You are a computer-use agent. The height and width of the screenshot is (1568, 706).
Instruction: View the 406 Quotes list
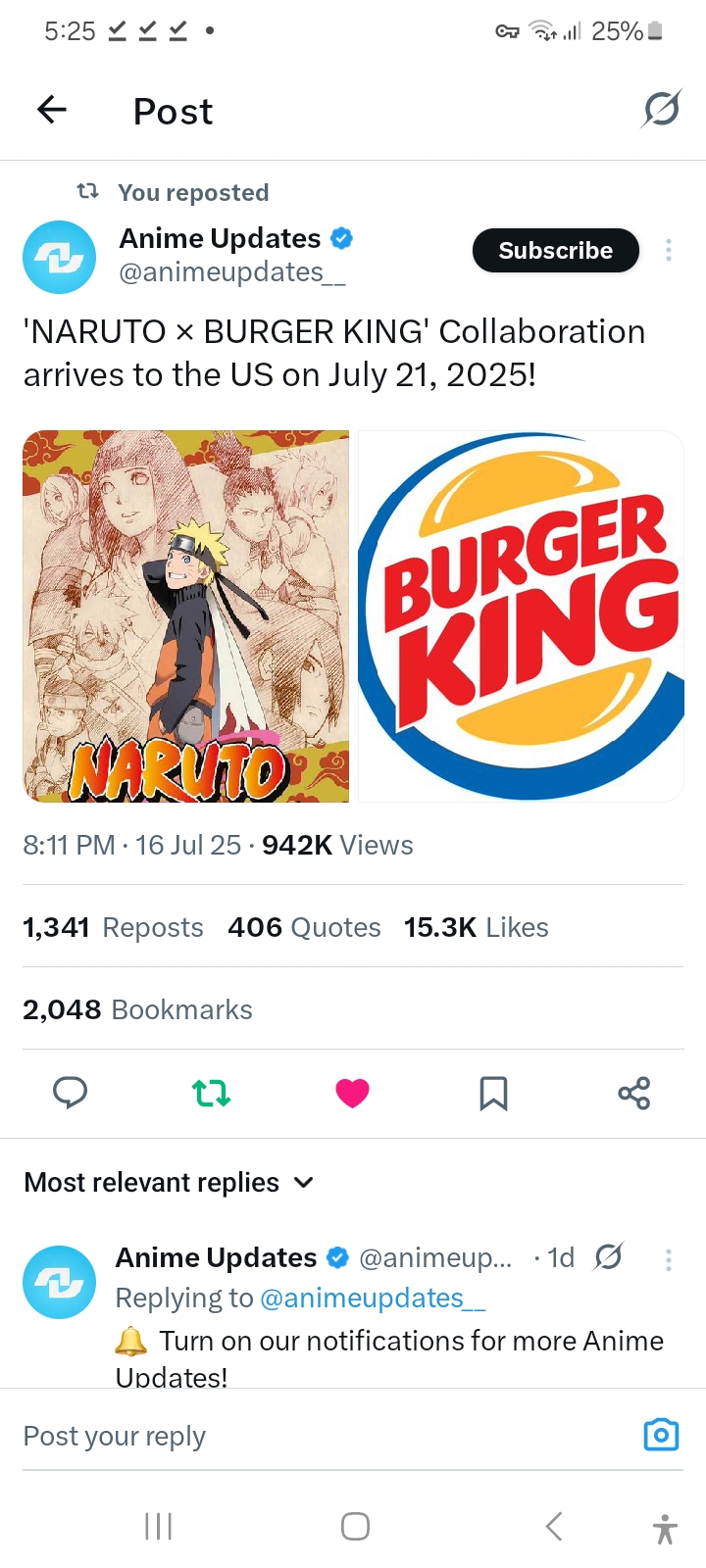click(304, 927)
